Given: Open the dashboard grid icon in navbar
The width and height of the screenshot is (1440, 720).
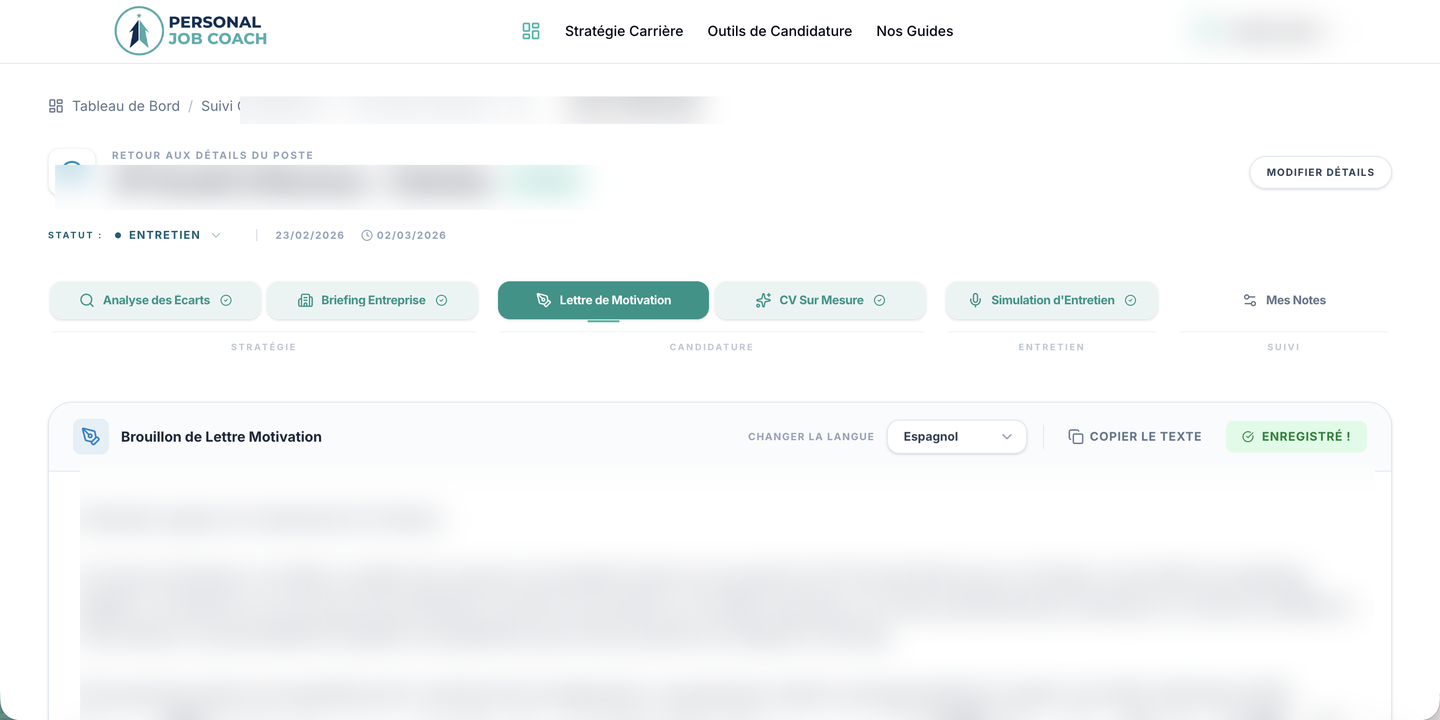Looking at the screenshot, I should coord(531,31).
